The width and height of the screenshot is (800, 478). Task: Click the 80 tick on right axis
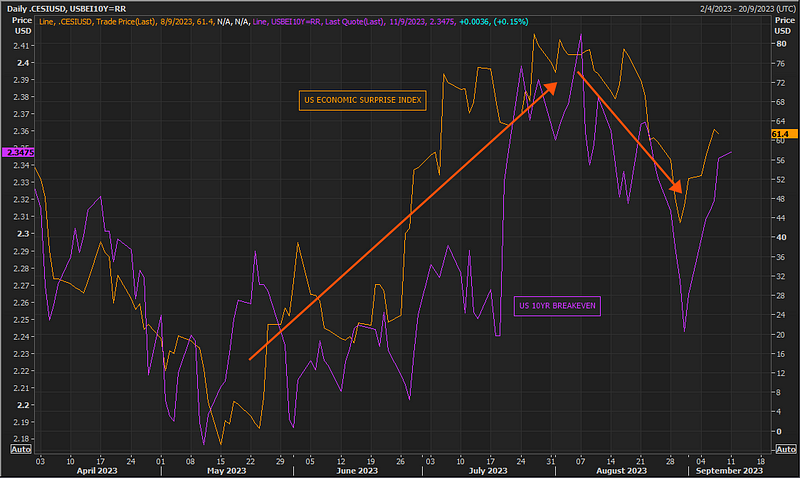(781, 44)
